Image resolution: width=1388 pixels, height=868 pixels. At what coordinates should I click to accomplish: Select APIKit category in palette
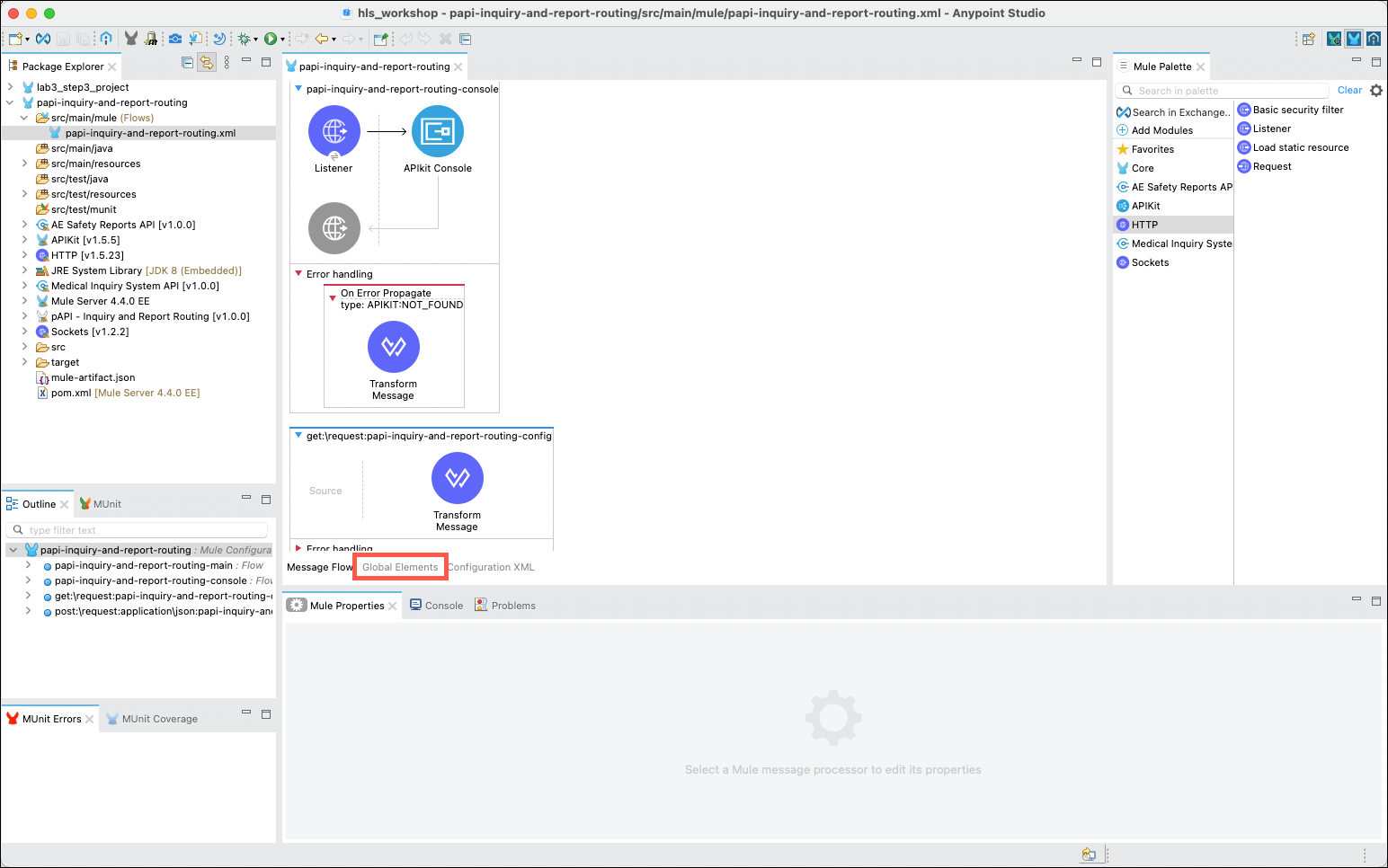[1138, 206]
